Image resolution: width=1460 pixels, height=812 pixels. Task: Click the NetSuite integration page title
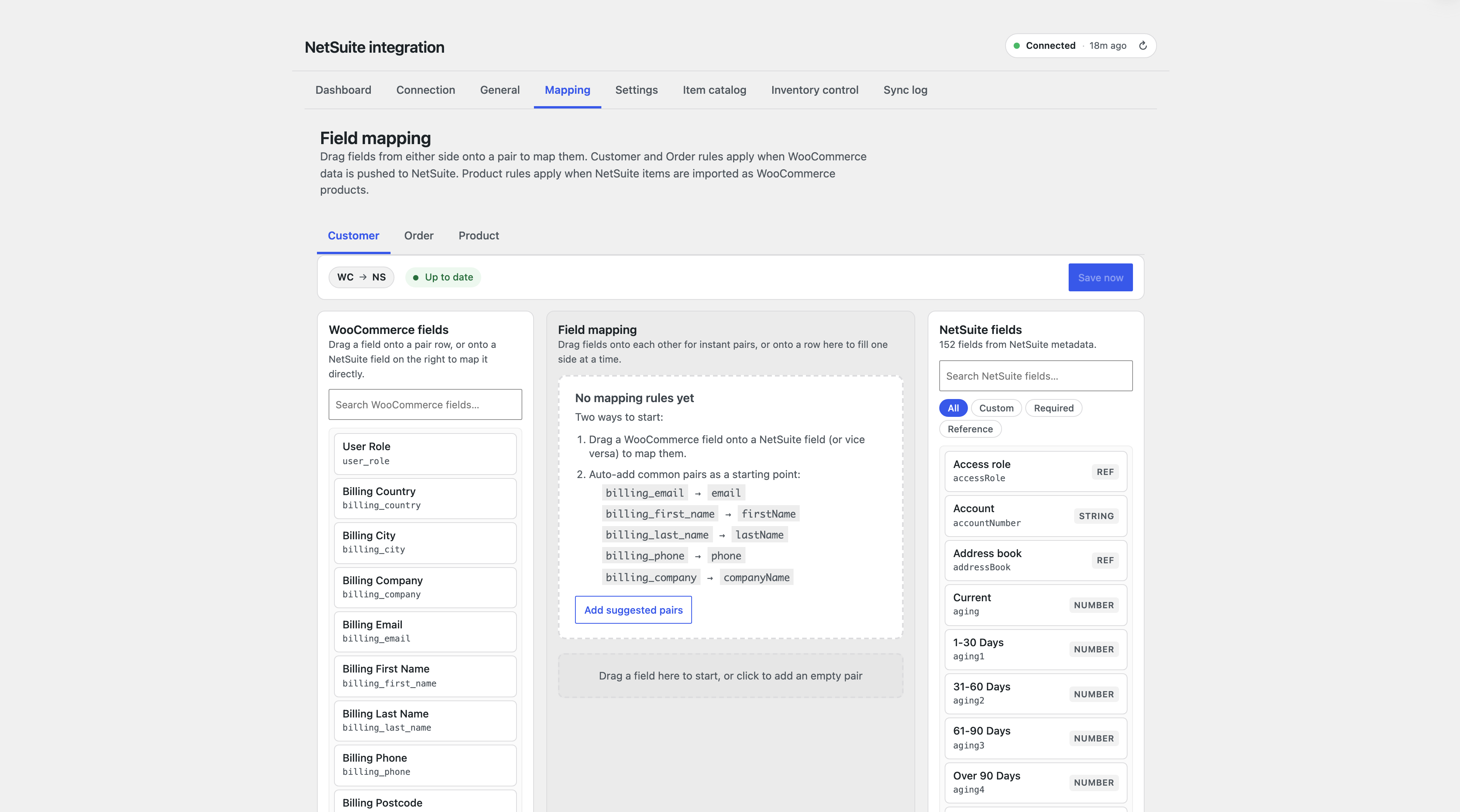(x=374, y=47)
